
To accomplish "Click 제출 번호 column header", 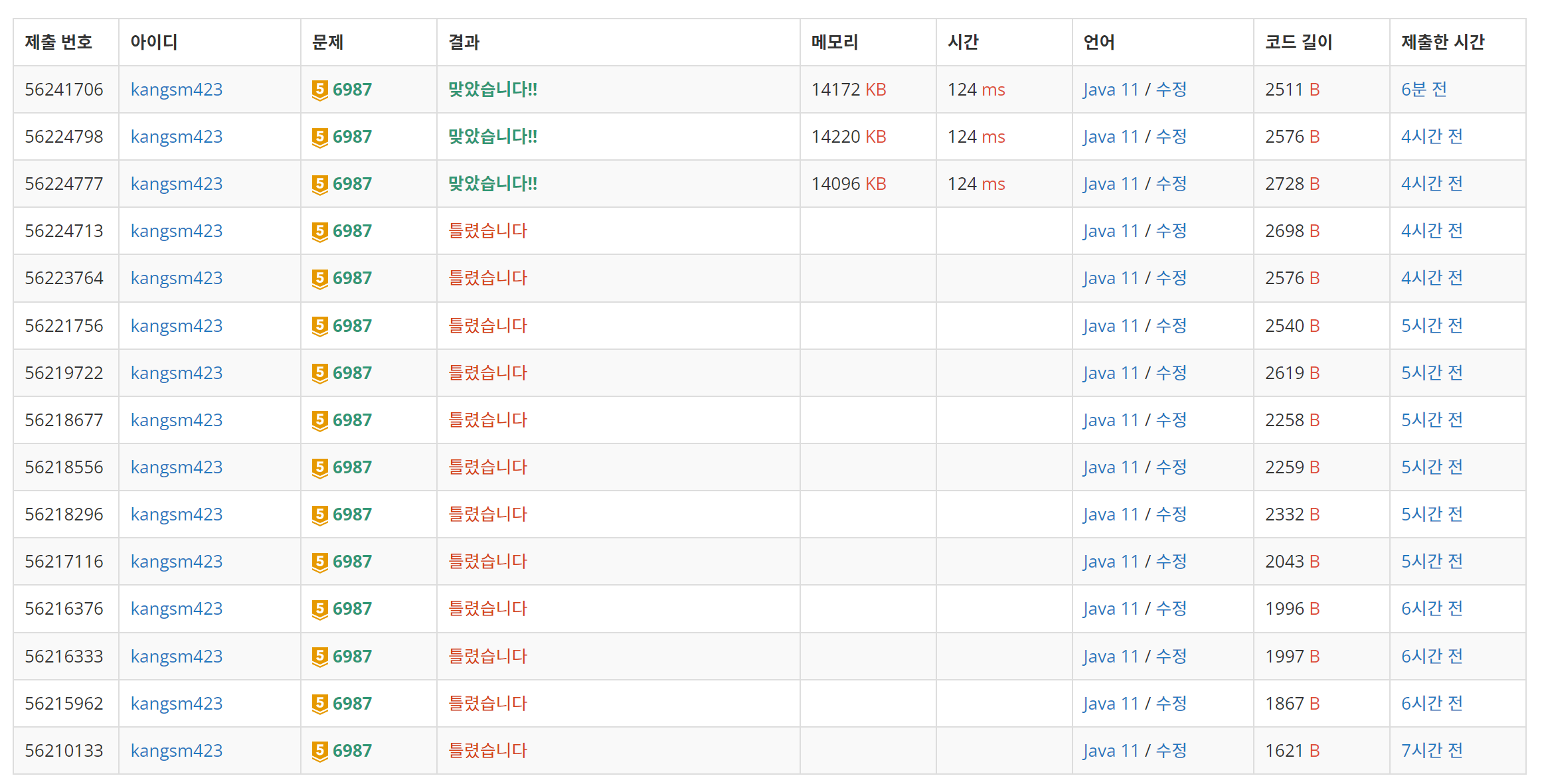I will click(x=58, y=42).
